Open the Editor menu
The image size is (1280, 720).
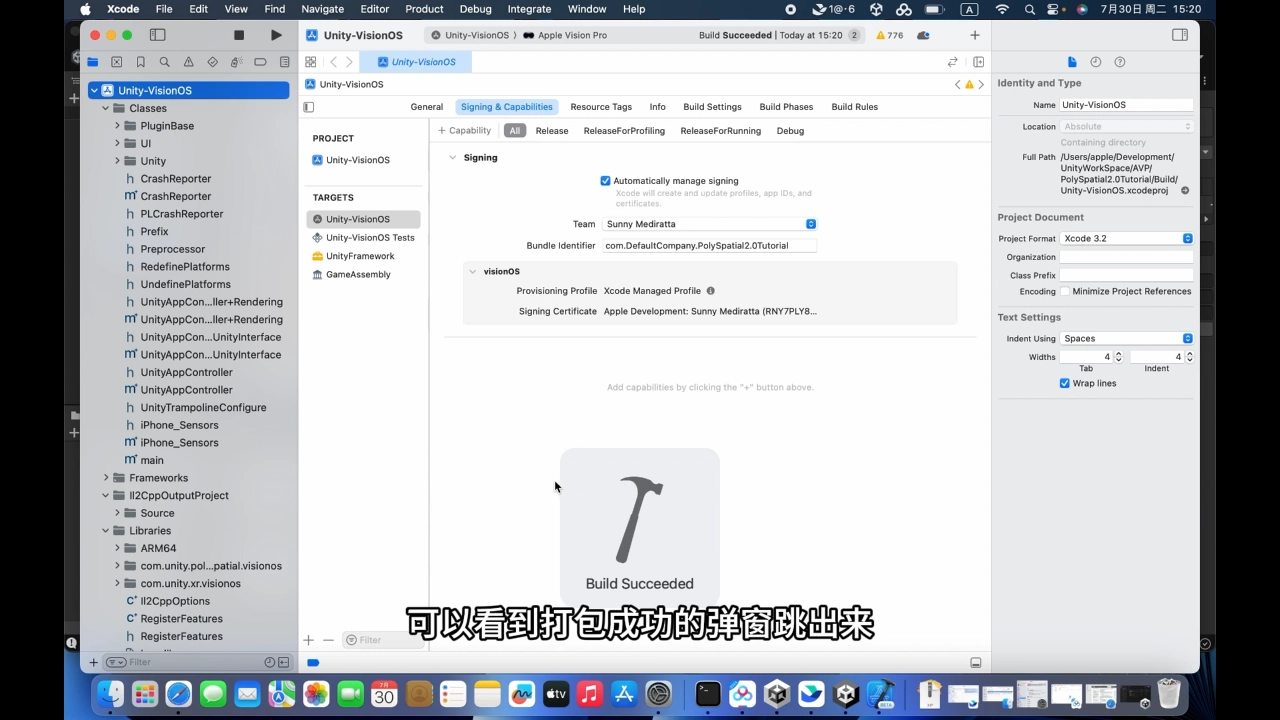374,9
